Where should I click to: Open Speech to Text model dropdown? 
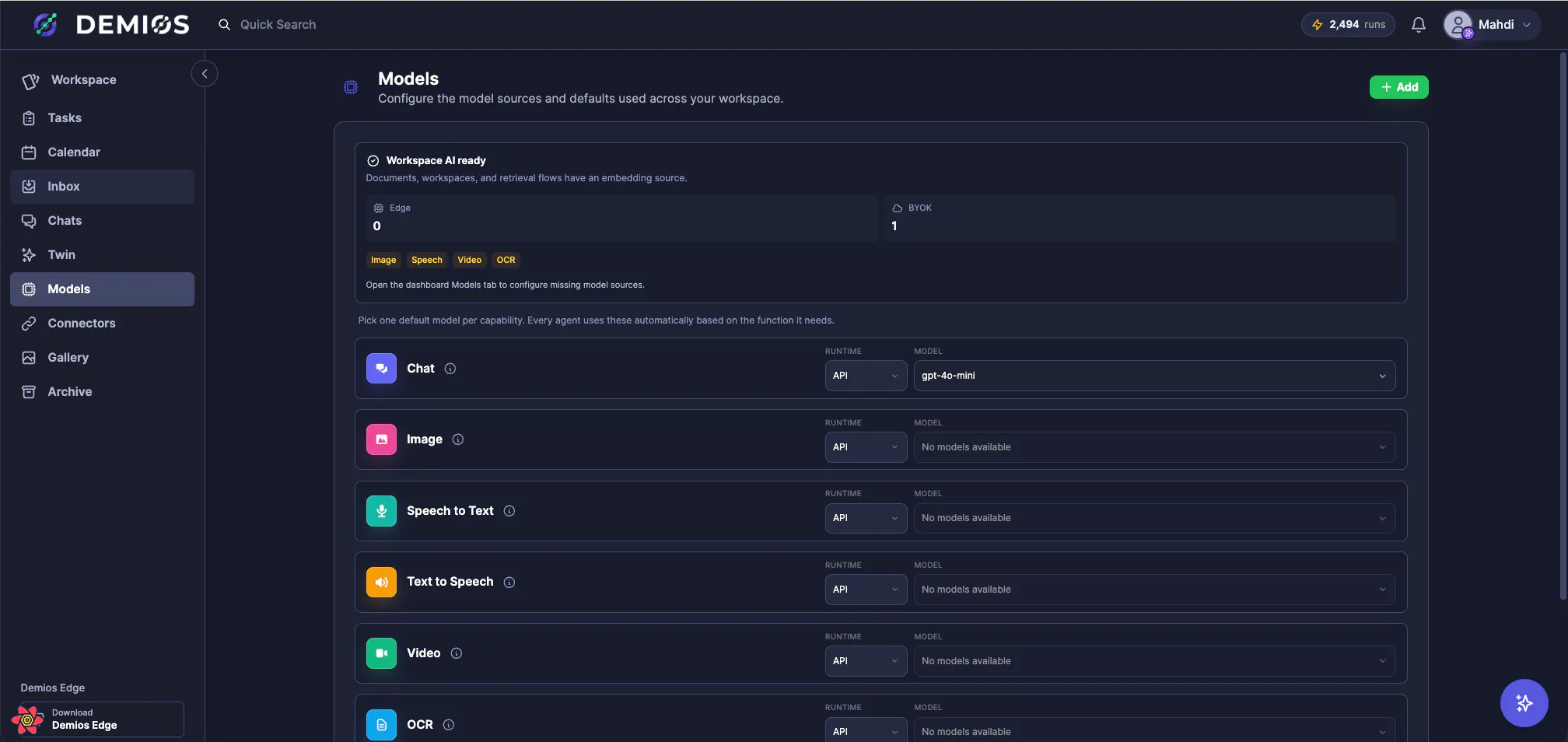tap(1154, 518)
